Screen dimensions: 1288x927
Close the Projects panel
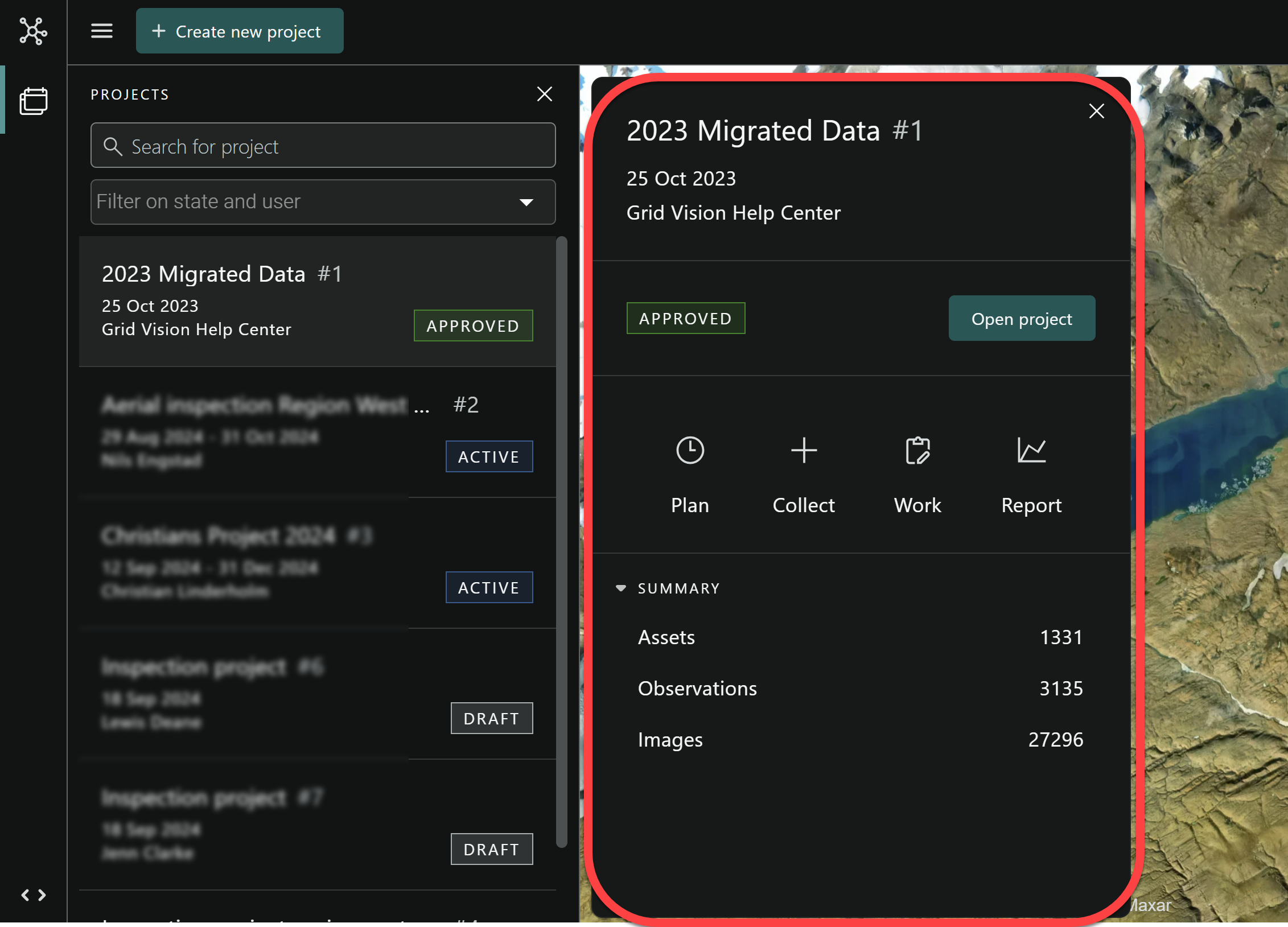[x=544, y=94]
